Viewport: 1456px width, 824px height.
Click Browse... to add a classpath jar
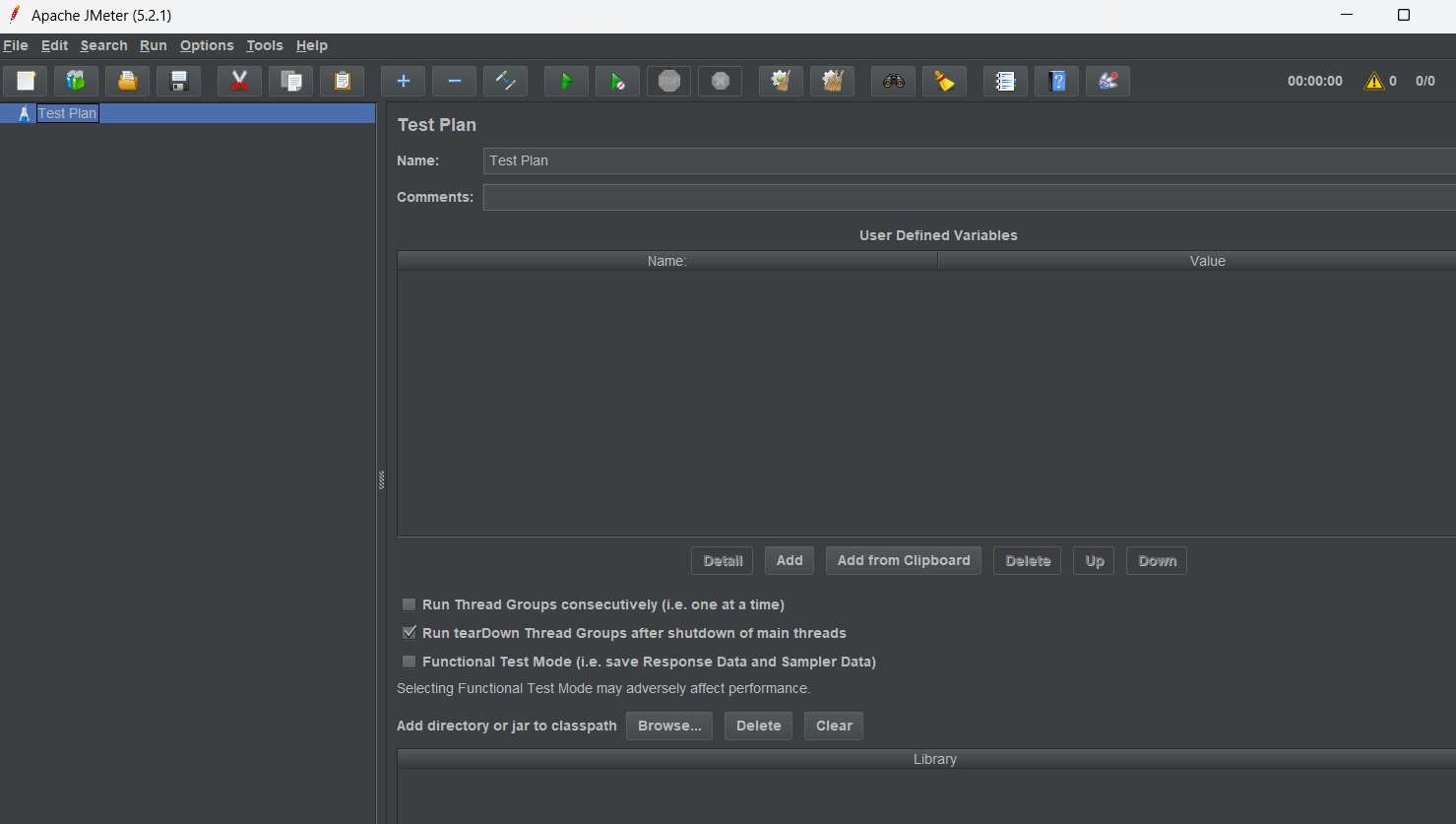coord(669,727)
